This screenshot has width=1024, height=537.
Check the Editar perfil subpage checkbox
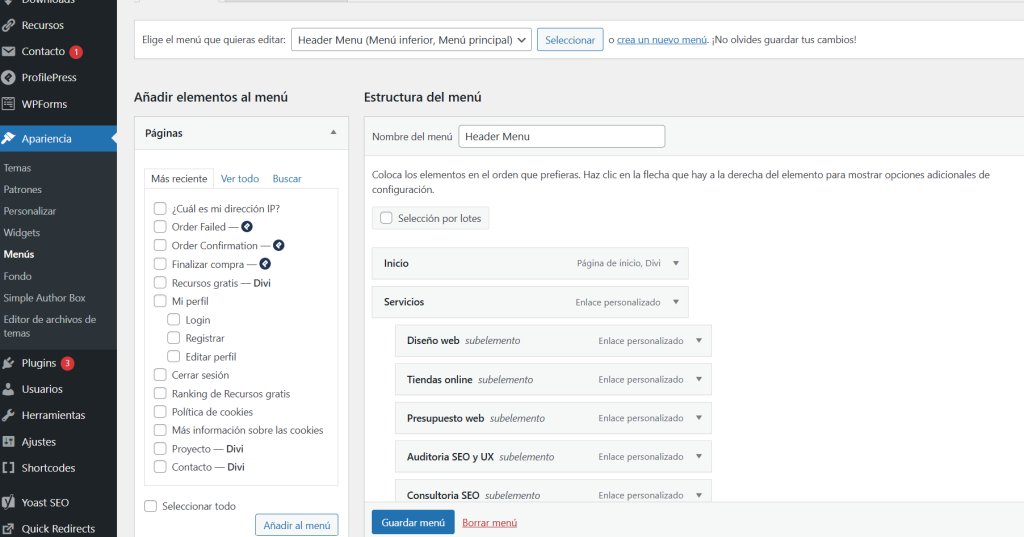(174, 356)
